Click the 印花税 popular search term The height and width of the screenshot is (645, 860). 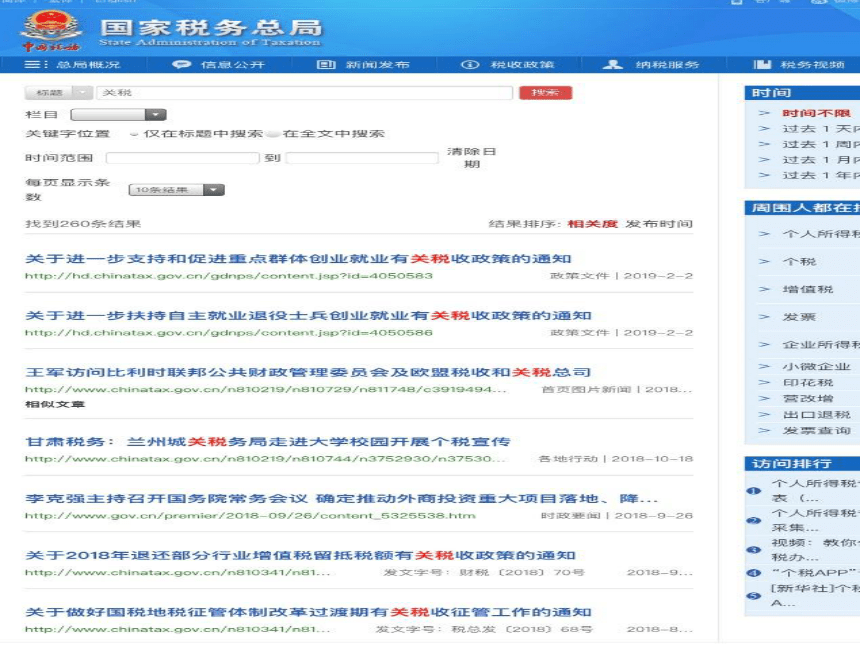click(808, 382)
